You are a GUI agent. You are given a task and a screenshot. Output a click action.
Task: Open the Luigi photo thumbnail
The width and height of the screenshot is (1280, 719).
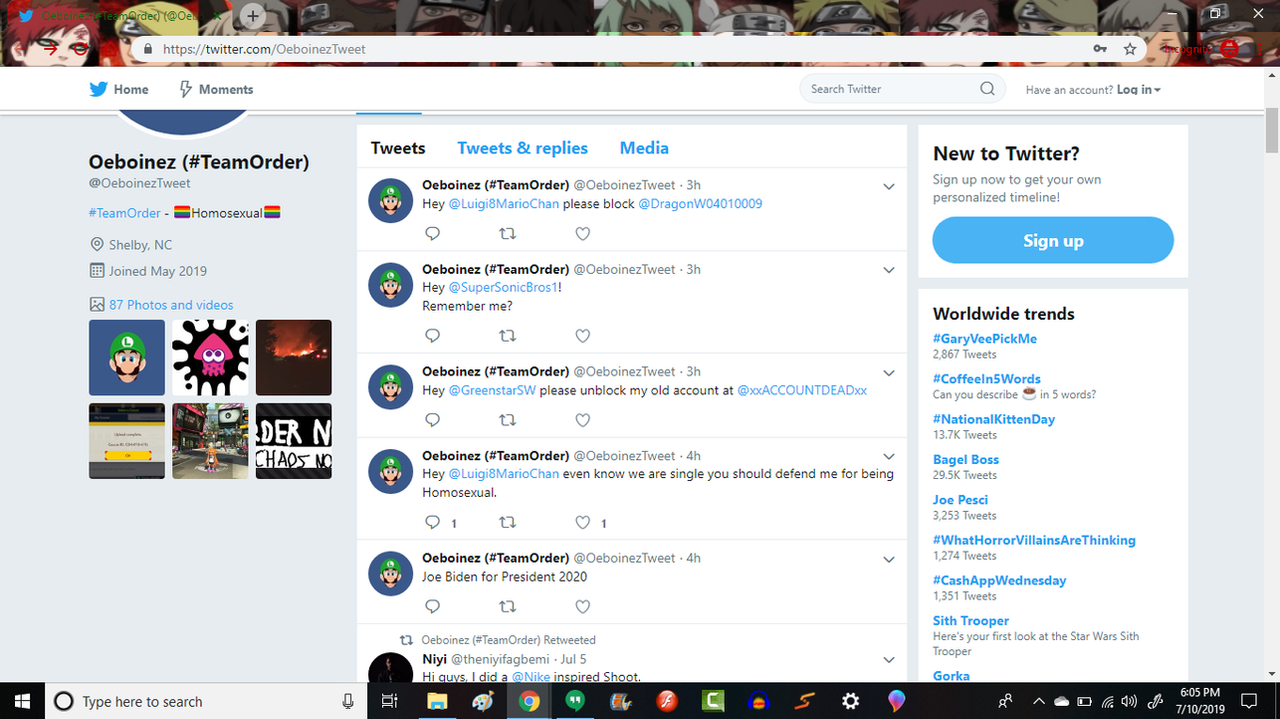(127, 357)
